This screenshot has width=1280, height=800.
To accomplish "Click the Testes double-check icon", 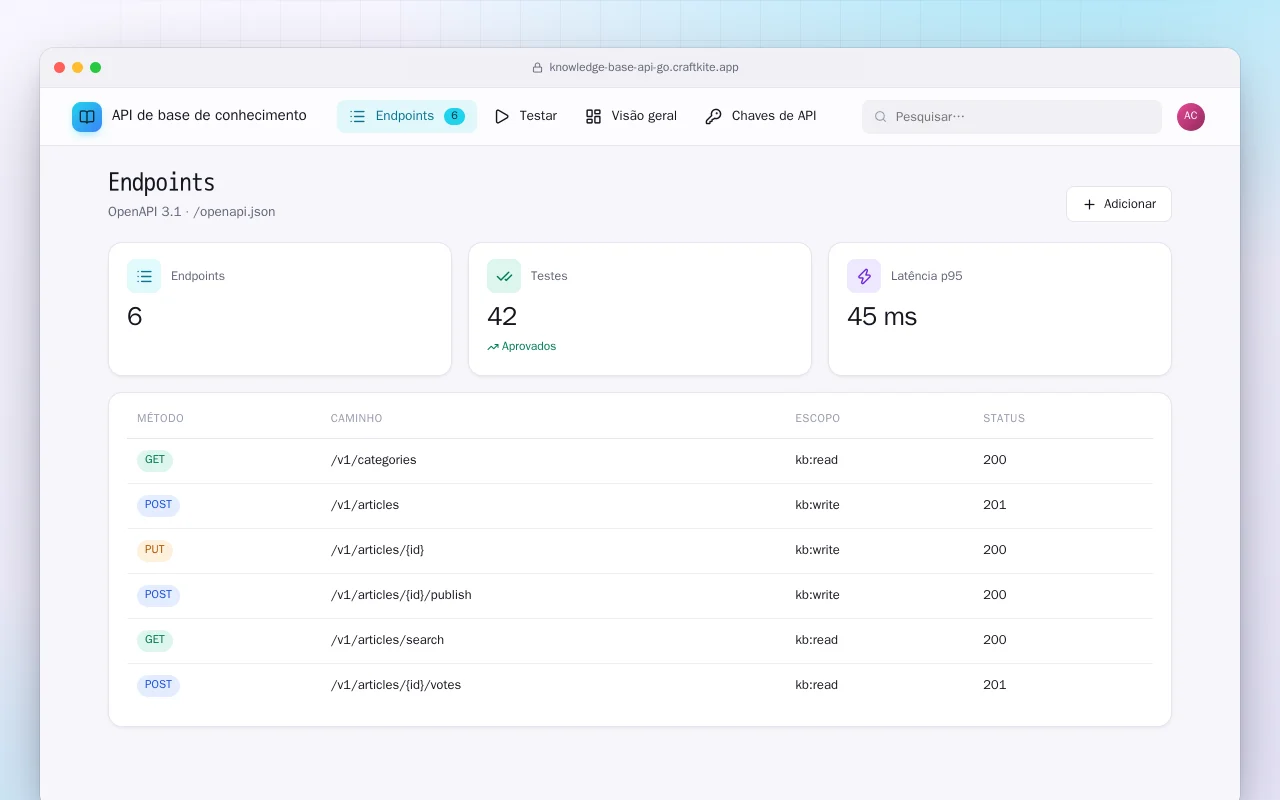I will pos(504,276).
